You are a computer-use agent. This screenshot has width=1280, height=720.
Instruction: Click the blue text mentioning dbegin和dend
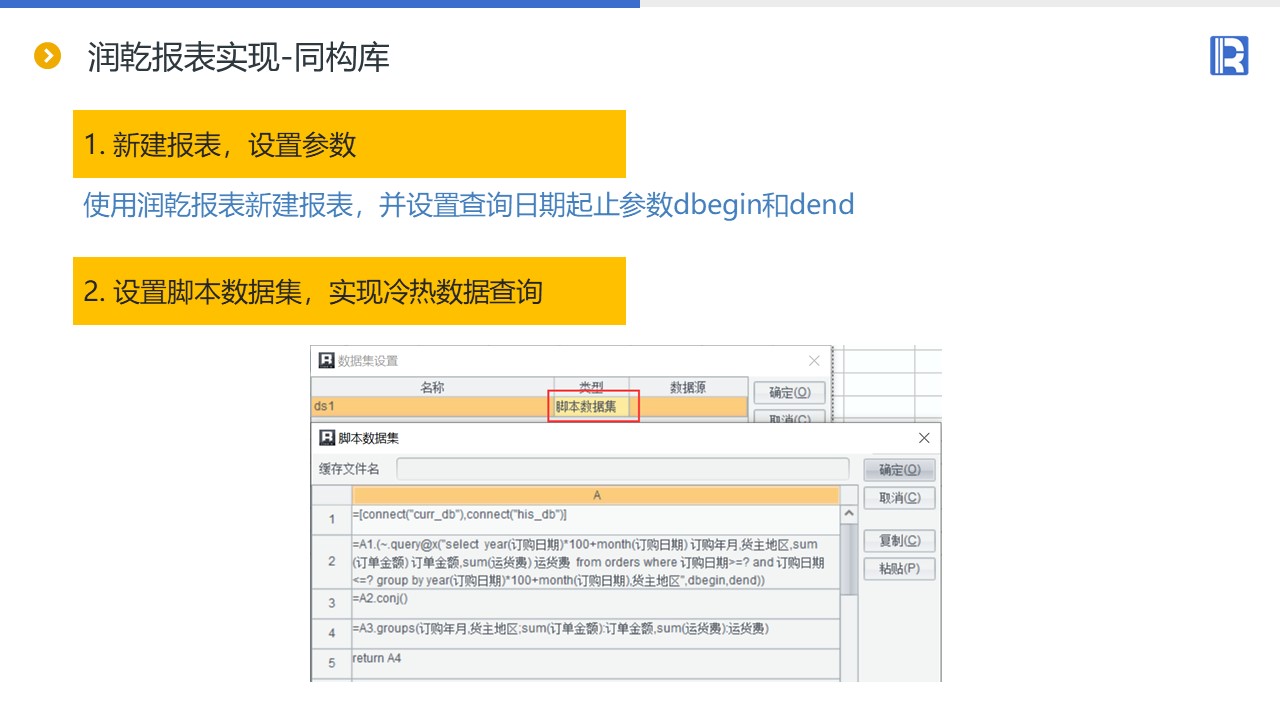(468, 205)
